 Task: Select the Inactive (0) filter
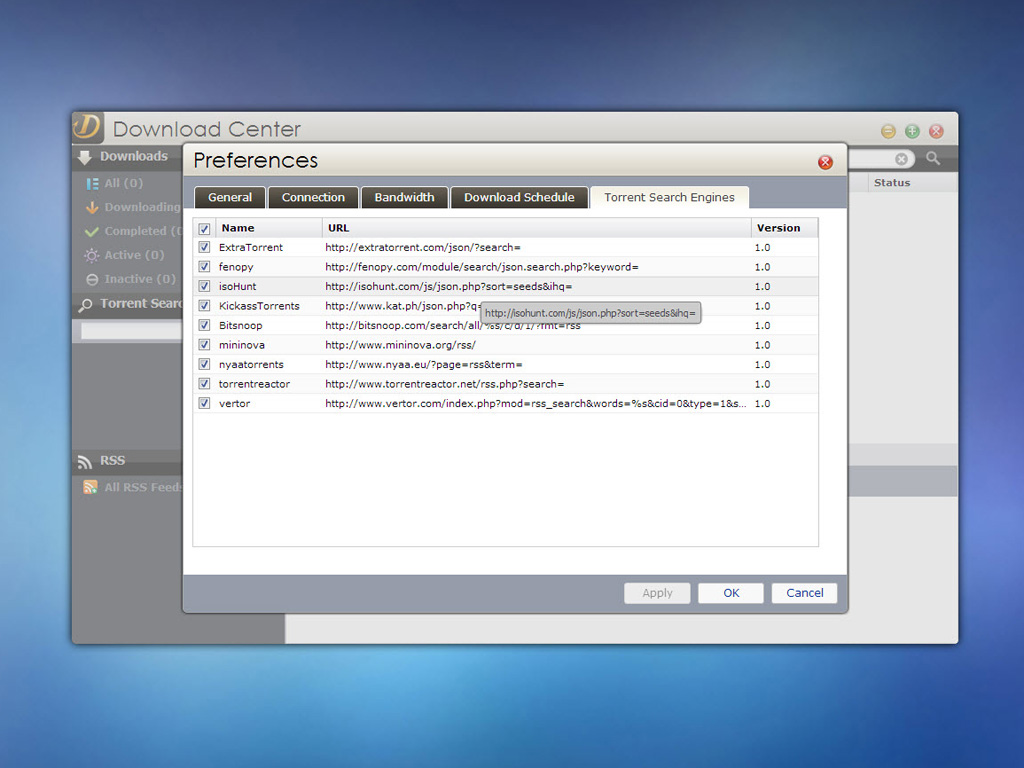(x=140, y=280)
